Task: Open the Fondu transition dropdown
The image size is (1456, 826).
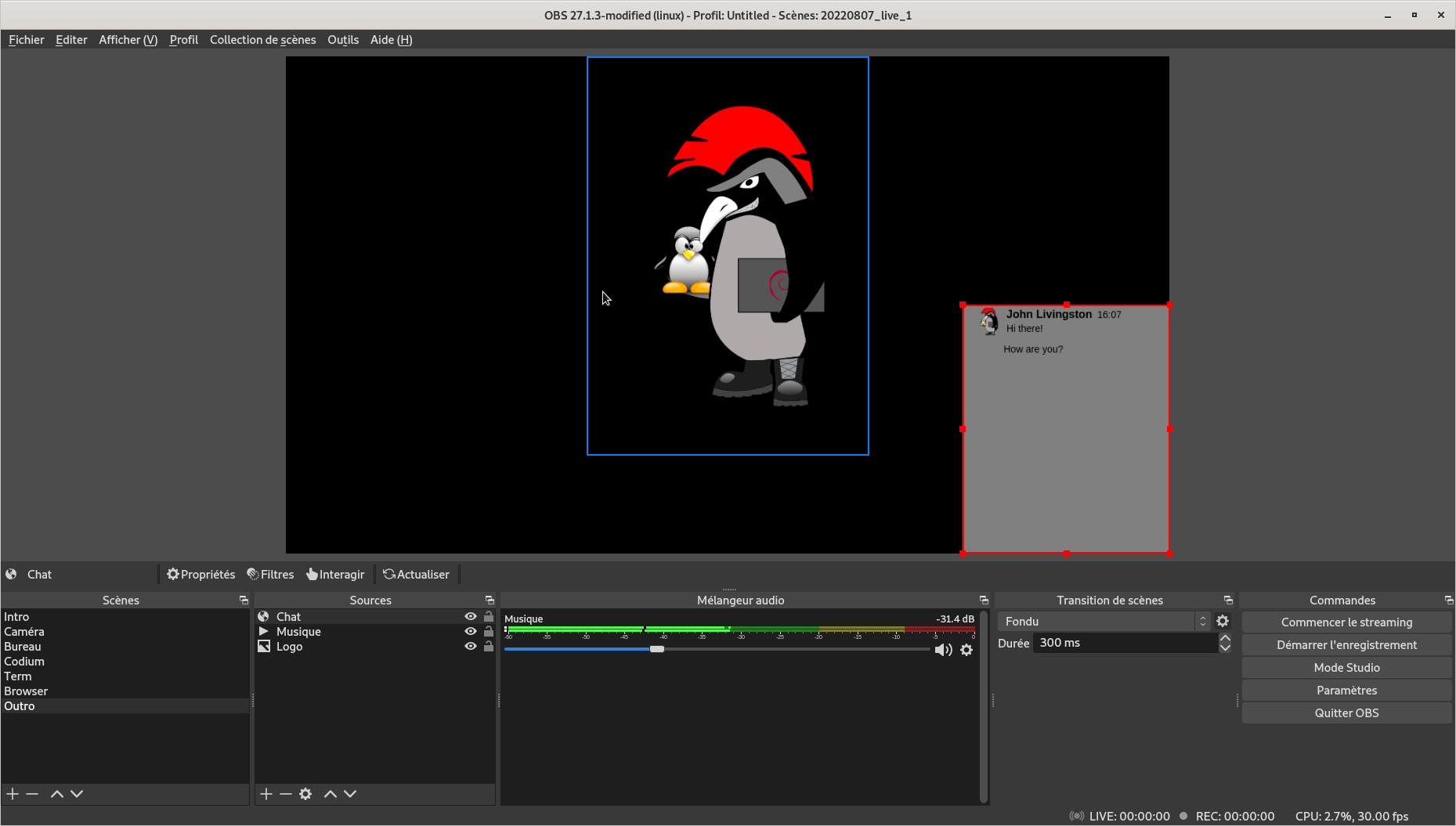Action: 1104,622
